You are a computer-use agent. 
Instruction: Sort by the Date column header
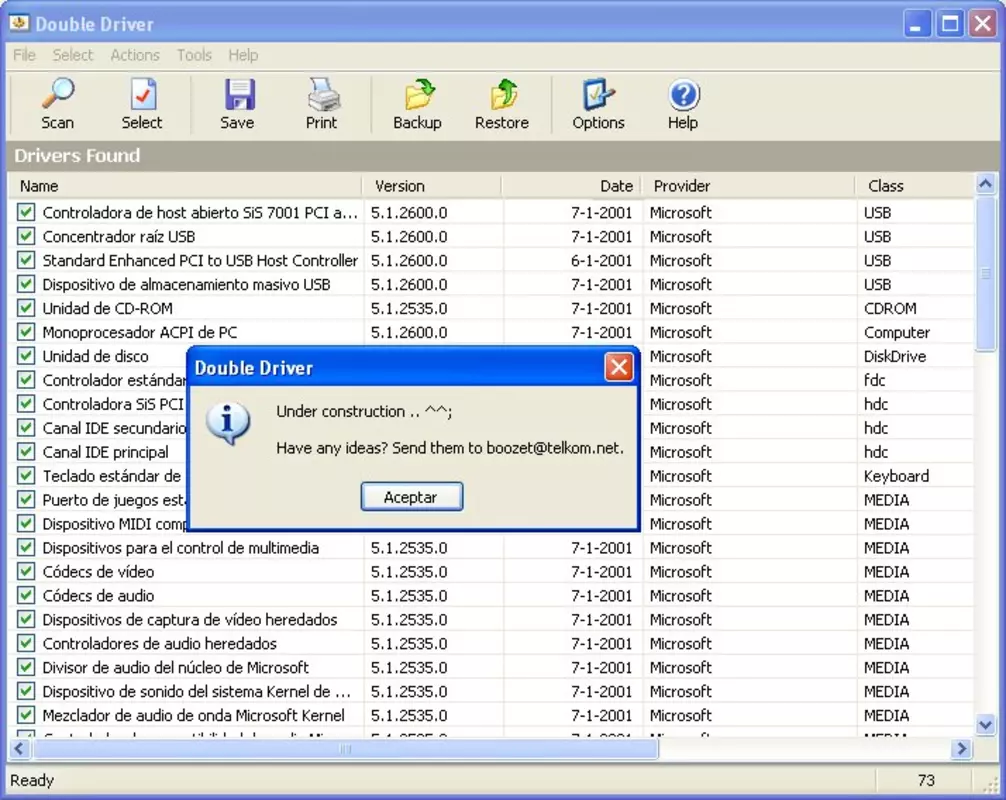click(x=572, y=186)
